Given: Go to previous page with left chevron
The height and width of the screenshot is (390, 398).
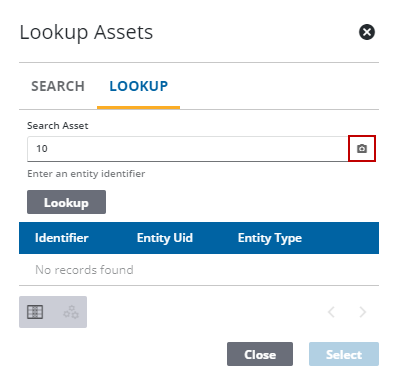Looking at the screenshot, I should tap(331, 312).
